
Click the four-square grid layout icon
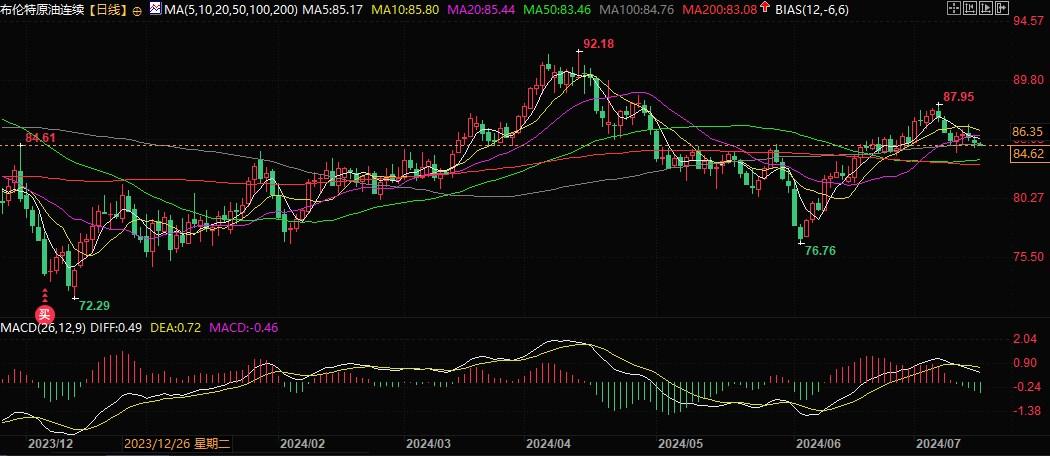tap(954, 8)
